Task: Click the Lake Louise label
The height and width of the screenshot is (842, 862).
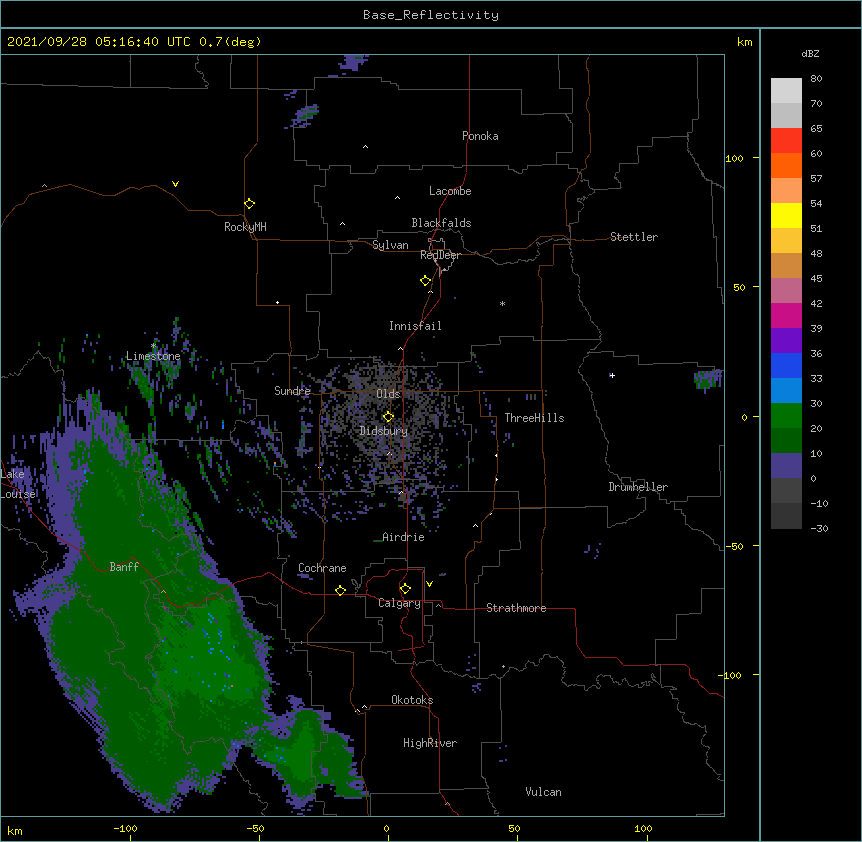Action: (x=18, y=484)
